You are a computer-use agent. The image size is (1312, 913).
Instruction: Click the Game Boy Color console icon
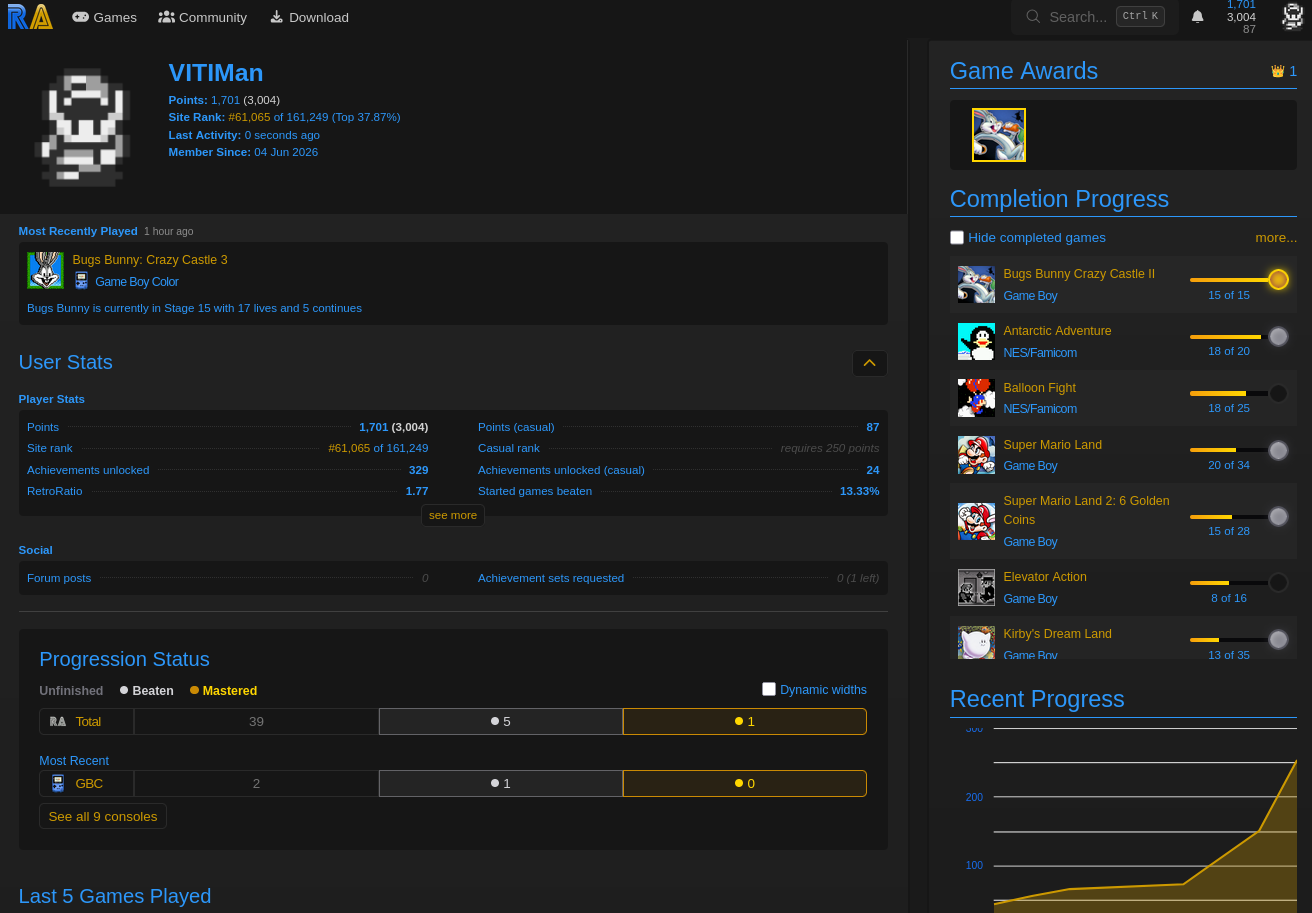82,281
